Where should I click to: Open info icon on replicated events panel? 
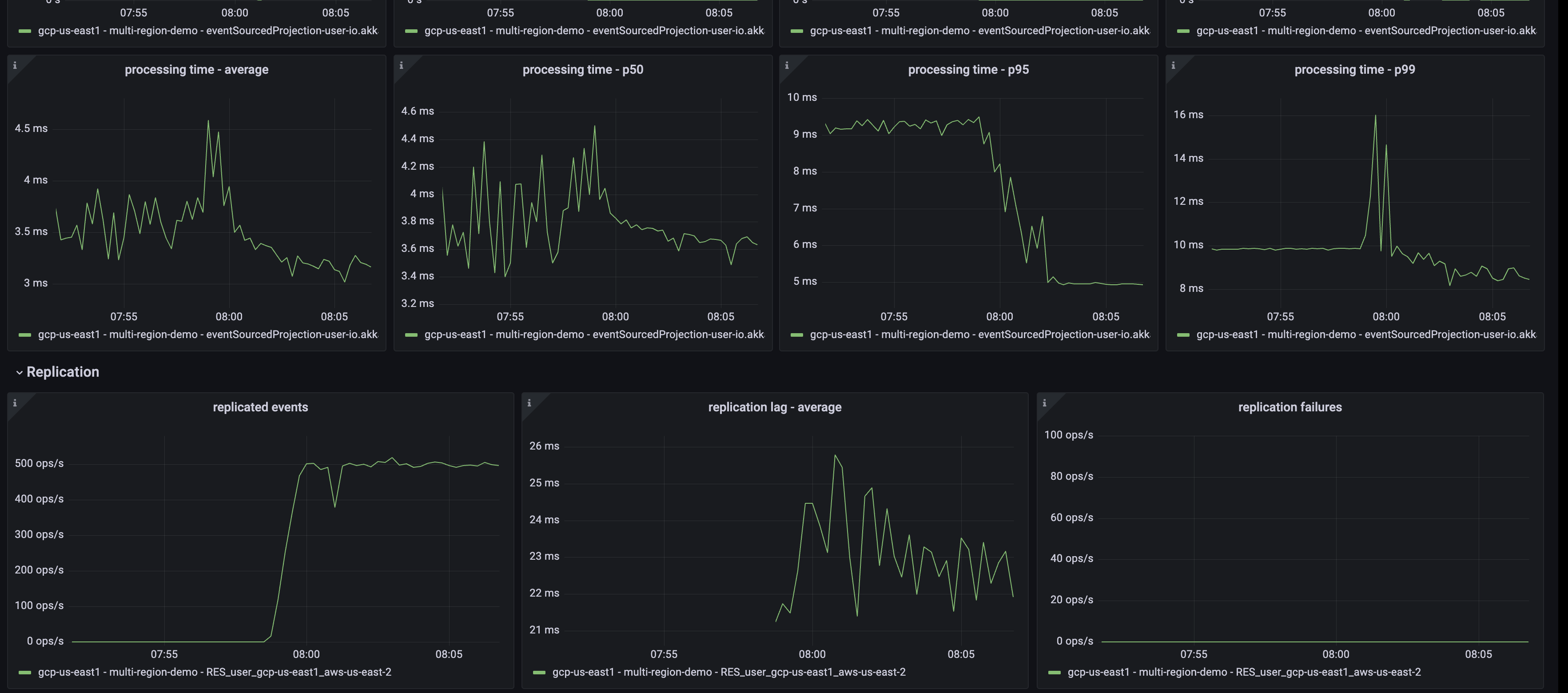[x=15, y=402]
